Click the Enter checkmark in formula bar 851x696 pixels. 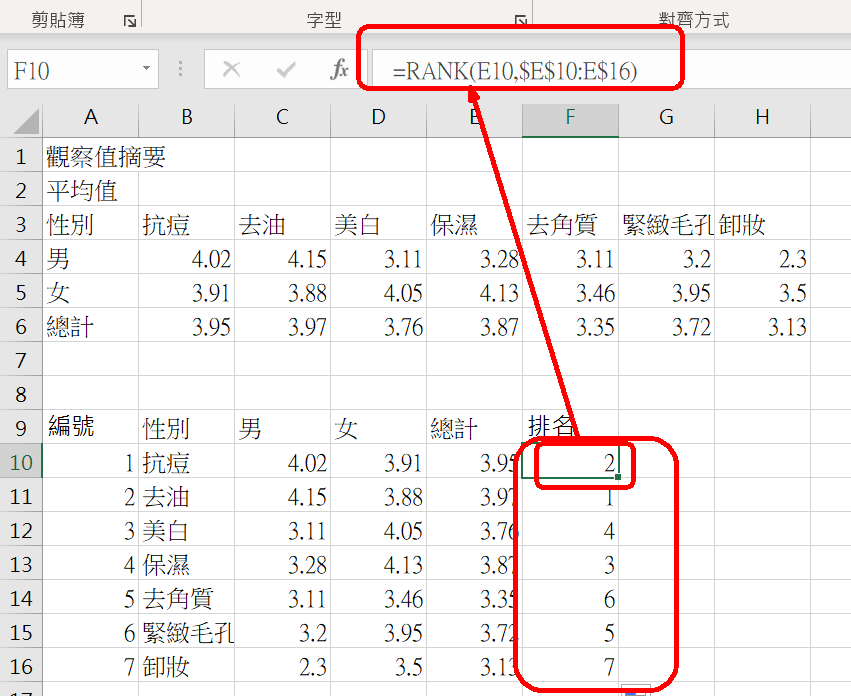pos(287,70)
